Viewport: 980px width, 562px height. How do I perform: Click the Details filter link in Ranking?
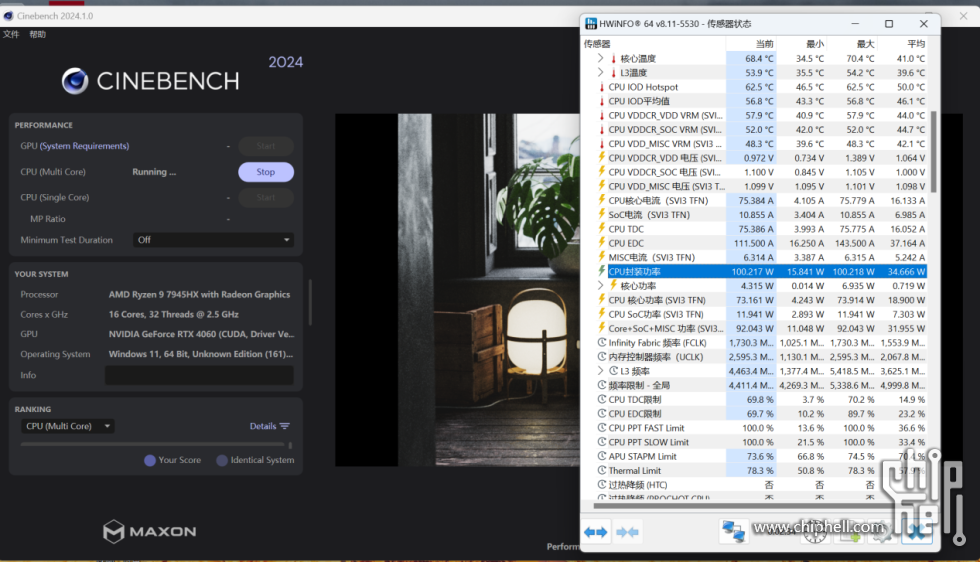269,426
